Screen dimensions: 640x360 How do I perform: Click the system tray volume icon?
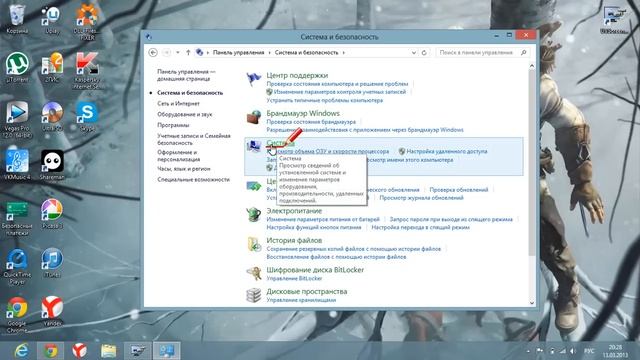click(x=573, y=351)
